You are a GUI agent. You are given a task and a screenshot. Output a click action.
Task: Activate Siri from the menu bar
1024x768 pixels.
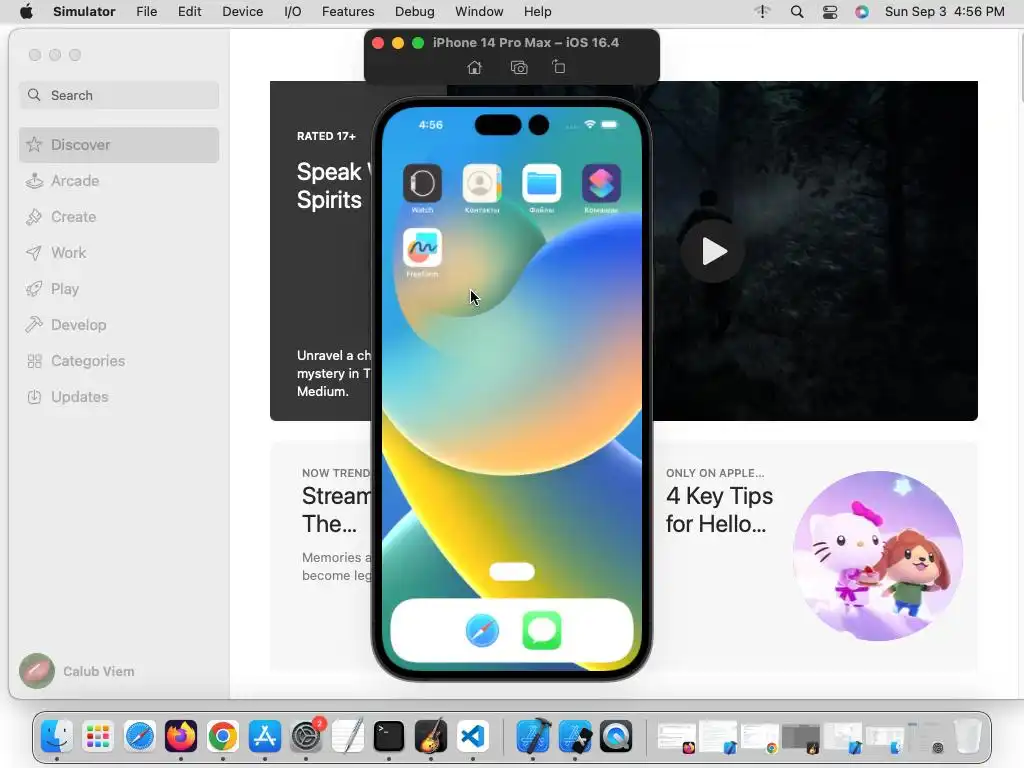[x=862, y=12]
